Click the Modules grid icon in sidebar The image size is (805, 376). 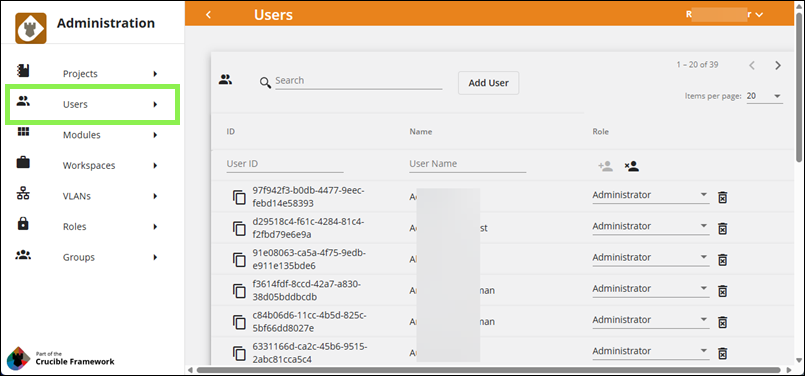tap(23, 131)
